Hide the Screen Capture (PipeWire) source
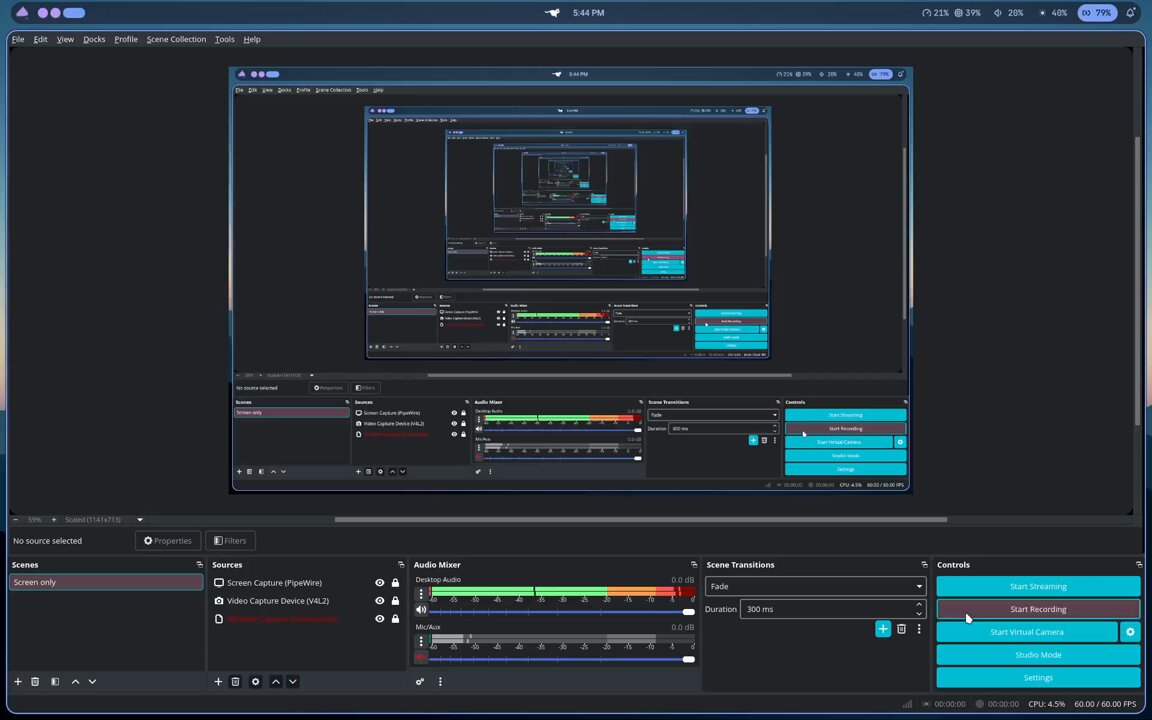Viewport: 1152px width, 720px height. (x=379, y=583)
